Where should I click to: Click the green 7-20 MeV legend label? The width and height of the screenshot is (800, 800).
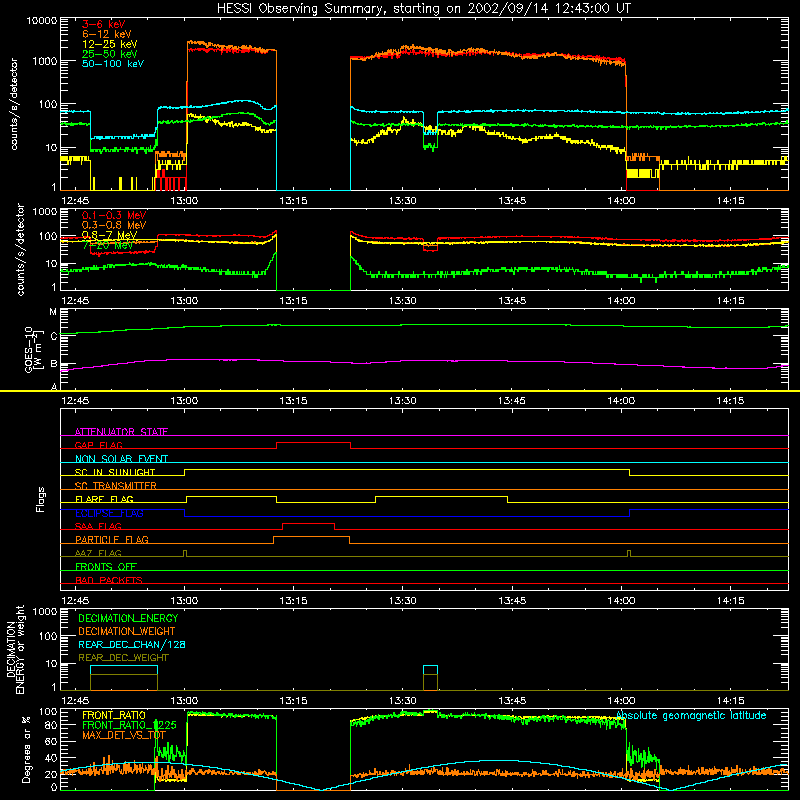(107, 245)
